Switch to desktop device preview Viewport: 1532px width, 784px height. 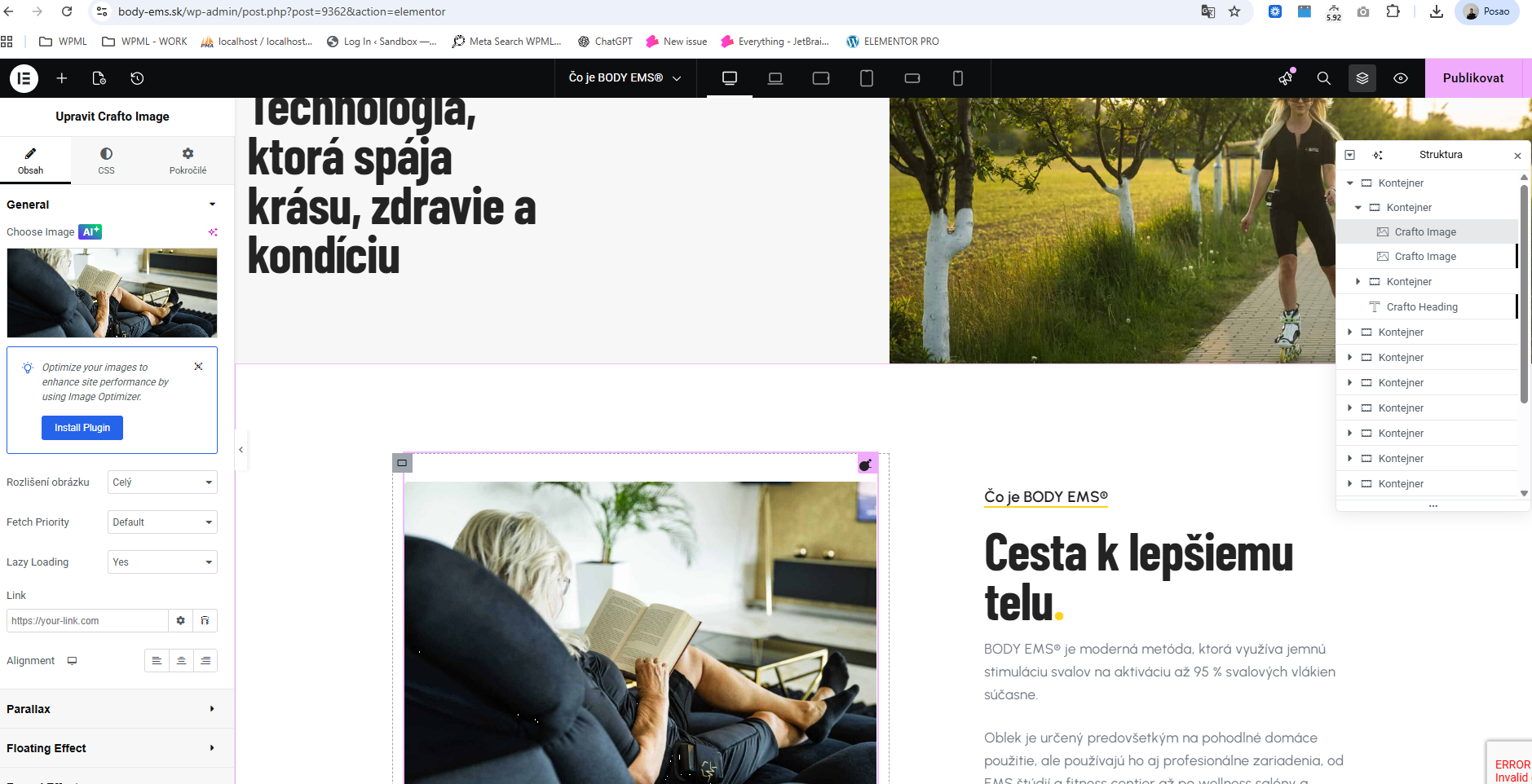pyautogui.click(x=730, y=78)
